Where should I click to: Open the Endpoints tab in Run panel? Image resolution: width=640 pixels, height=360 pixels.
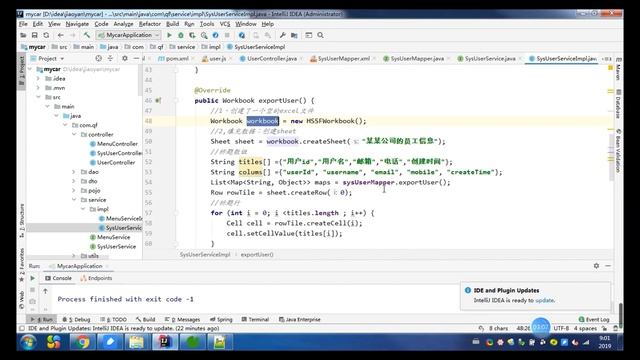pos(96,278)
